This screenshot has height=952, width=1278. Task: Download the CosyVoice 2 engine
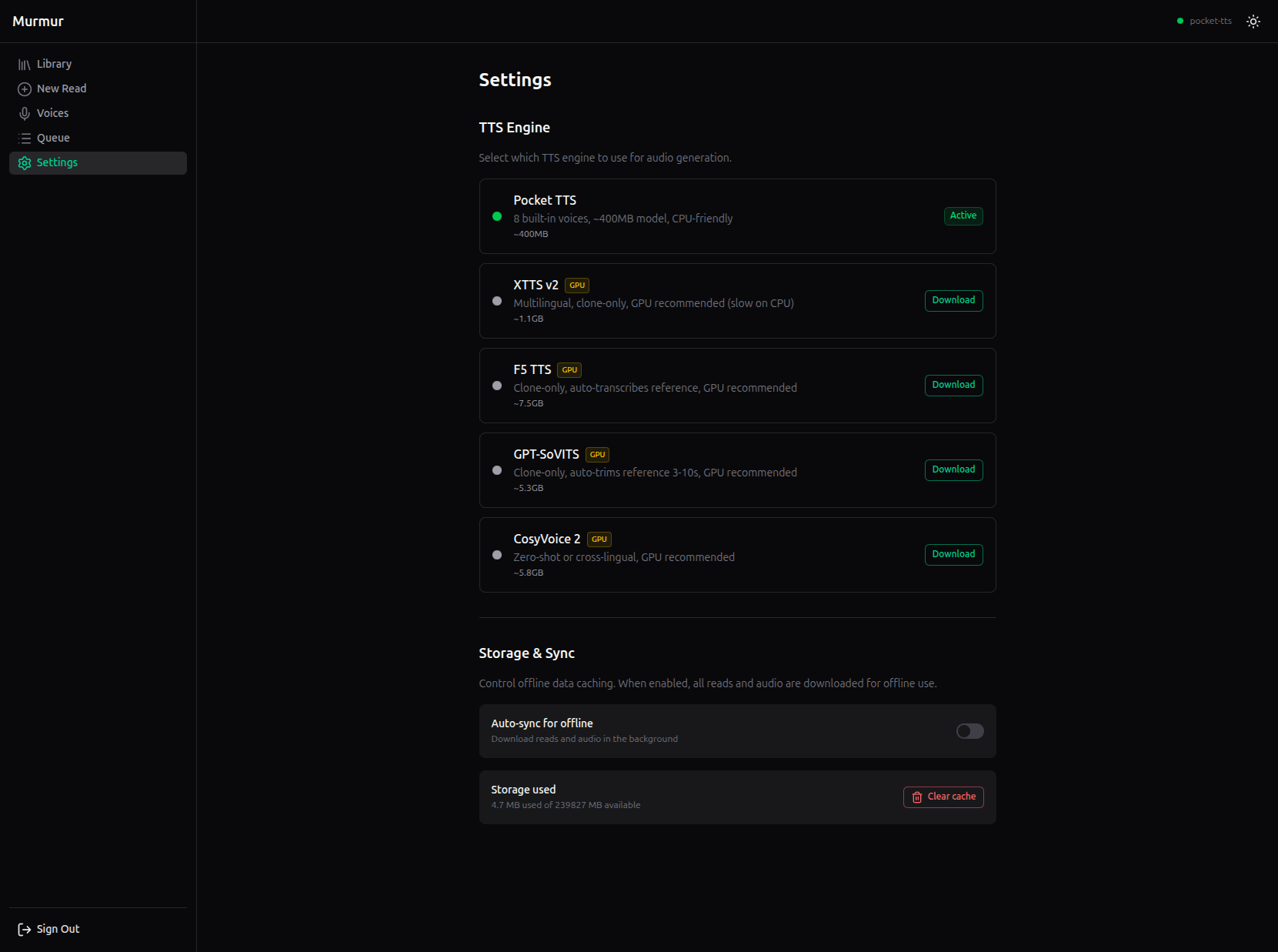coord(953,554)
